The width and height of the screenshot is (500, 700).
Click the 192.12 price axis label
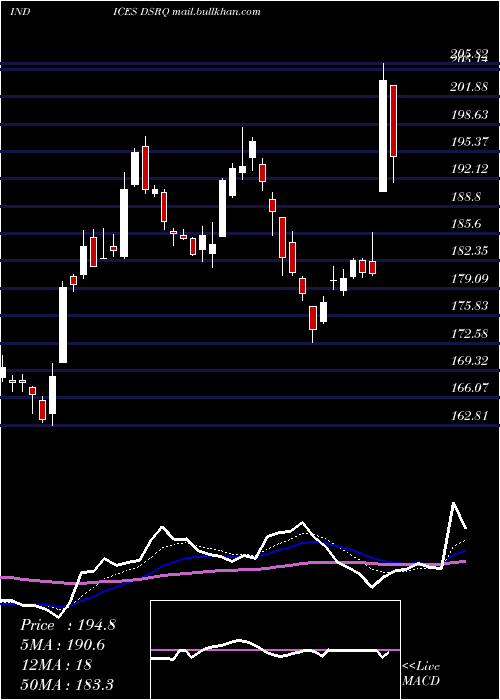tap(469, 169)
